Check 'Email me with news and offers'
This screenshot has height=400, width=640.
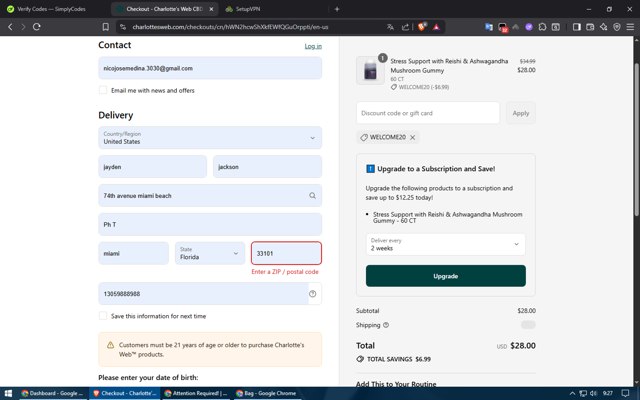click(x=103, y=90)
